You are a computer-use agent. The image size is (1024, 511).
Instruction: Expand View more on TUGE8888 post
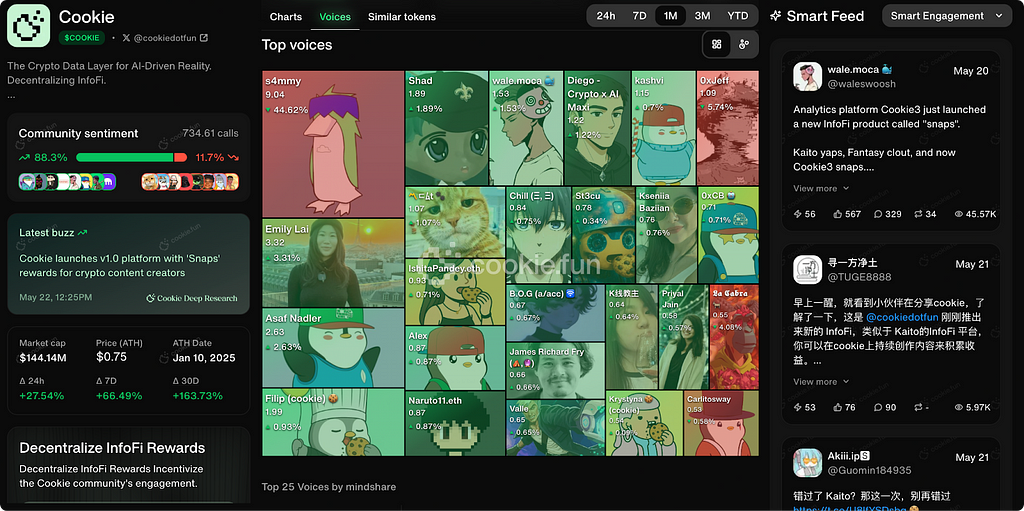point(821,382)
